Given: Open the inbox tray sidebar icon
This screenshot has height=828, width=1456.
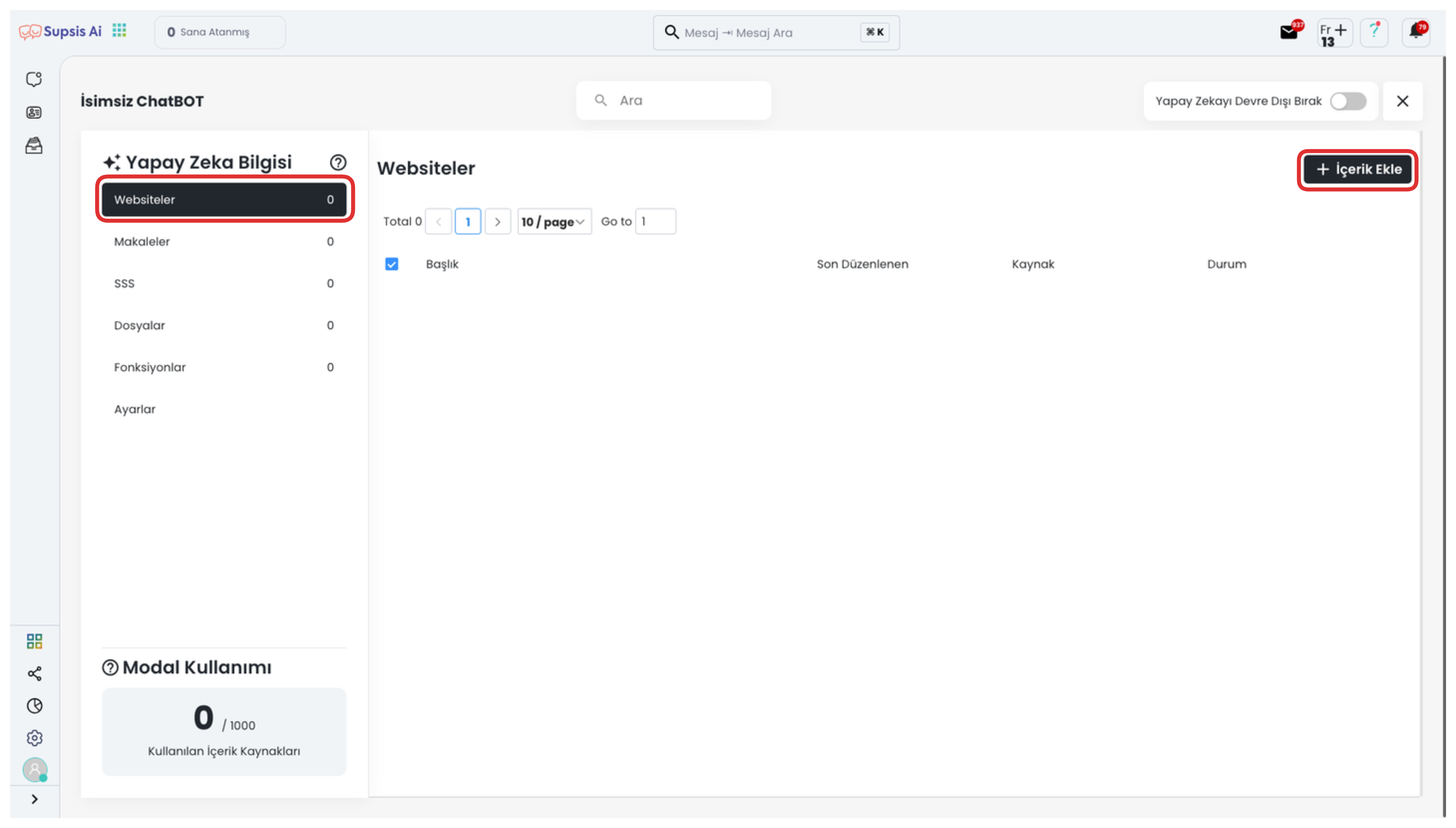Looking at the screenshot, I should click(34, 146).
